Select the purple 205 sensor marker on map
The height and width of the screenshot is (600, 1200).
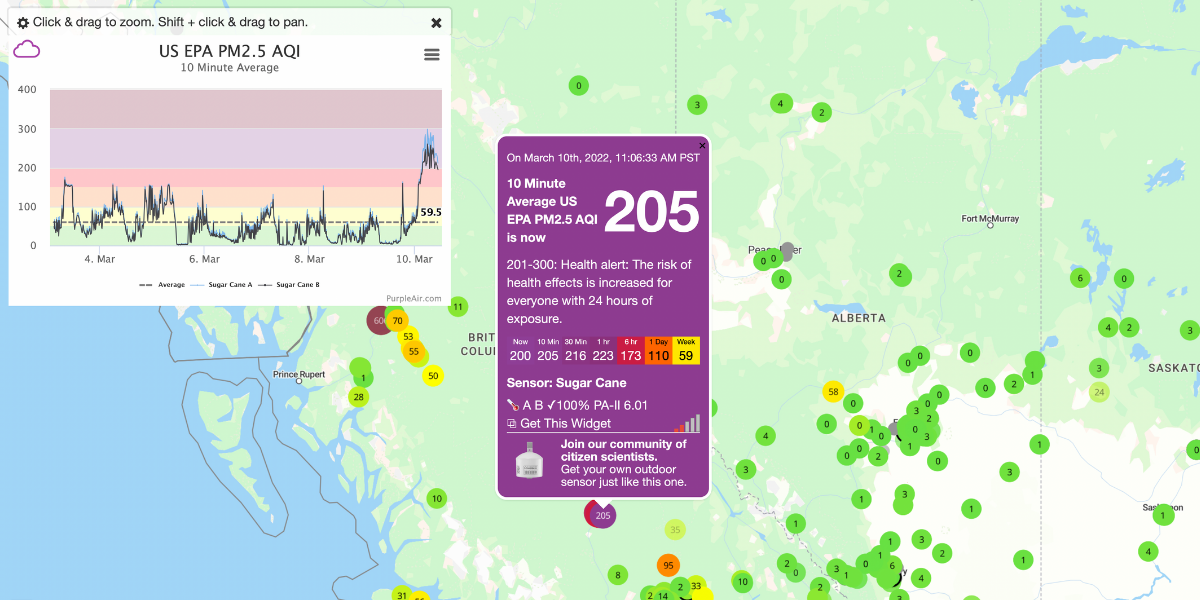coord(600,514)
